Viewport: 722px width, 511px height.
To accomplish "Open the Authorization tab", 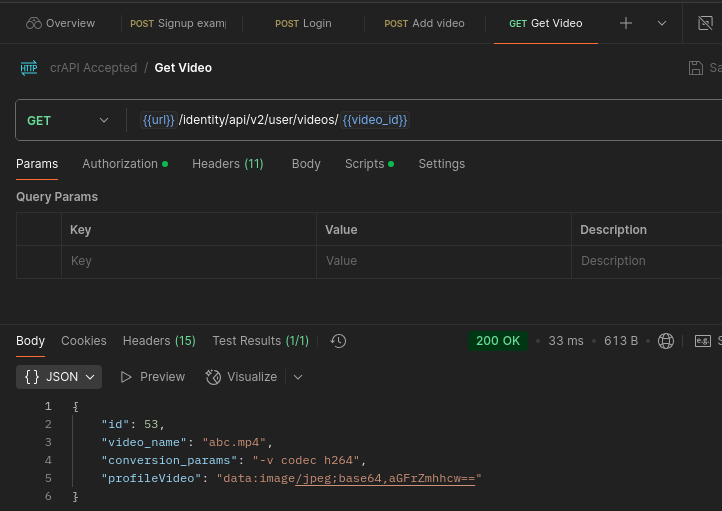I will [125, 164].
